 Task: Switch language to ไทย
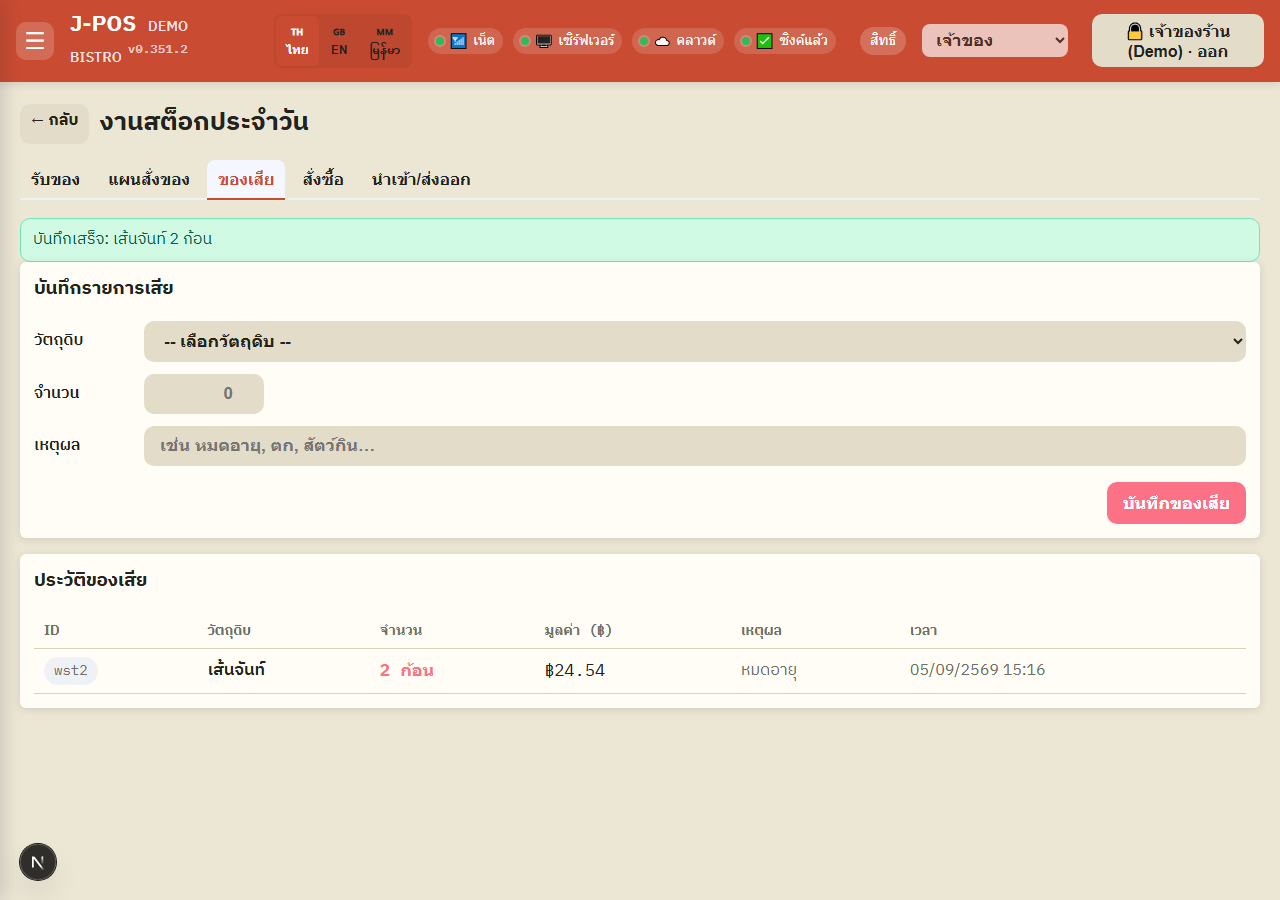click(x=297, y=41)
